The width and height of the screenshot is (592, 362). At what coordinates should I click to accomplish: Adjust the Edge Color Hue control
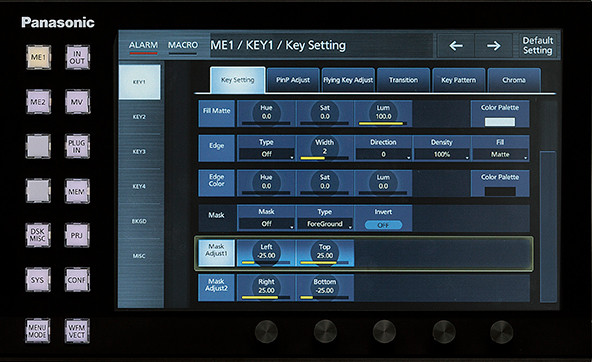click(266, 183)
